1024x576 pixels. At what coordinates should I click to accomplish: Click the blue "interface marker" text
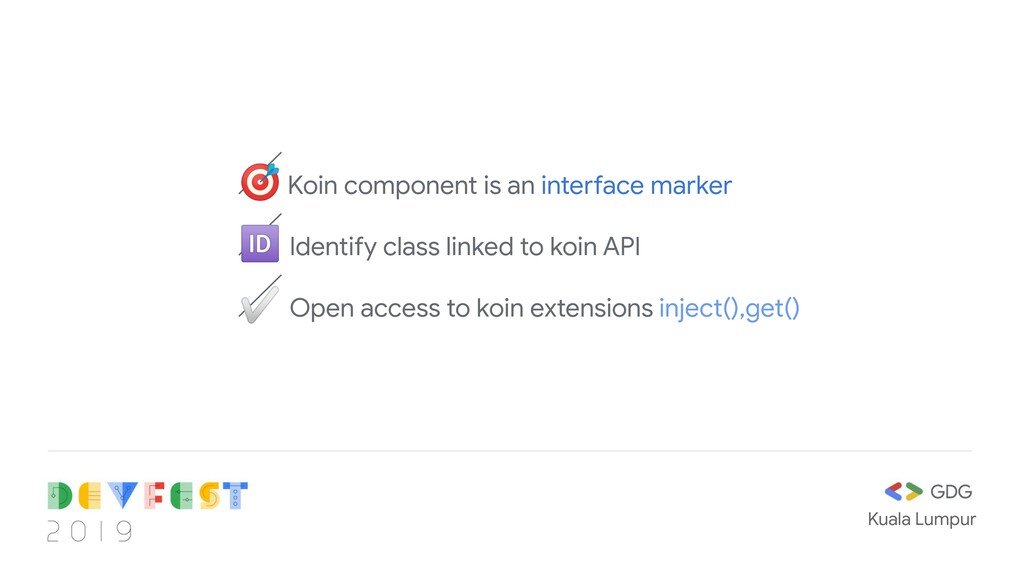point(636,185)
